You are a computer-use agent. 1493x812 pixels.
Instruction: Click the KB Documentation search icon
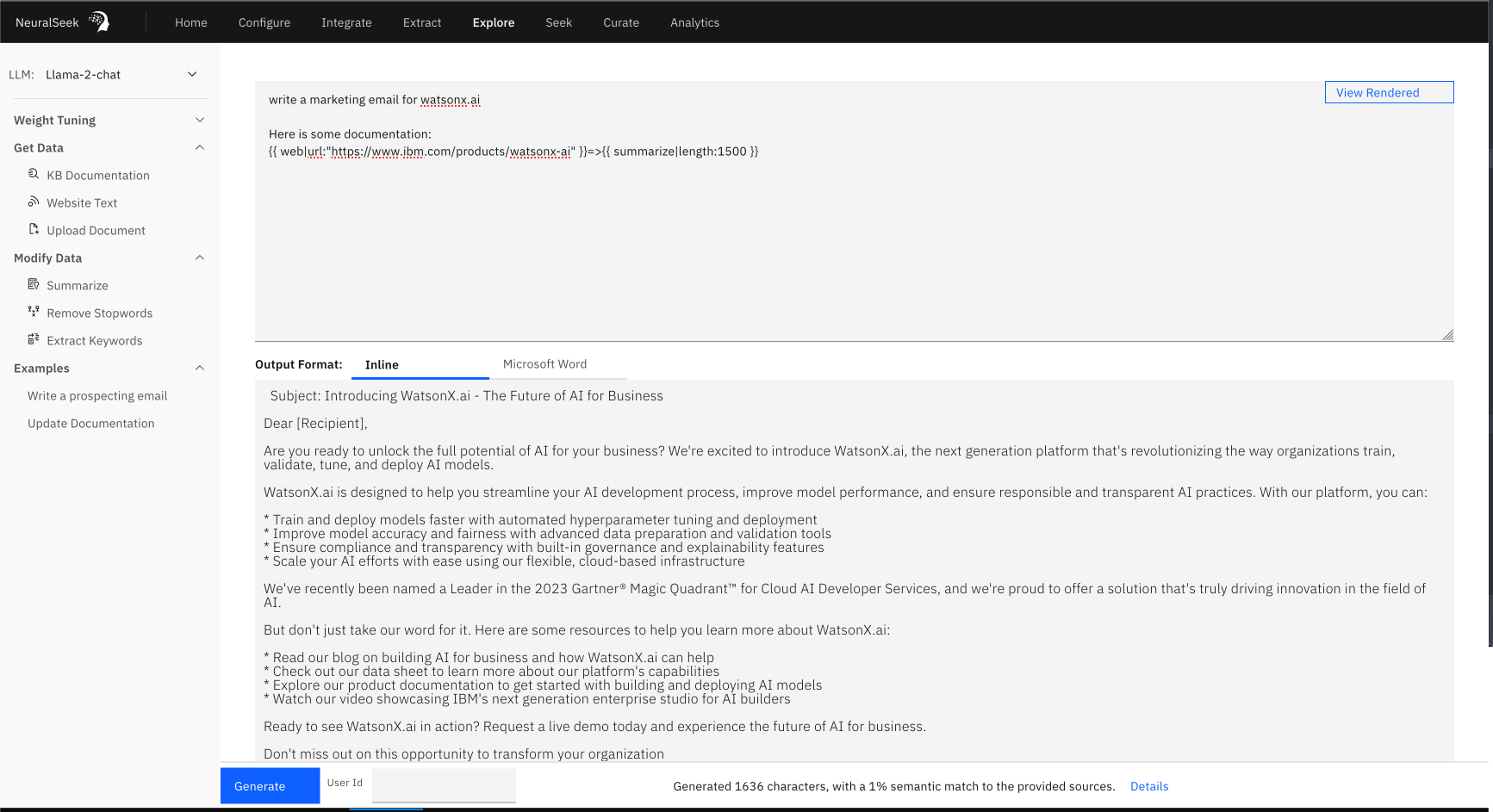(x=34, y=174)
